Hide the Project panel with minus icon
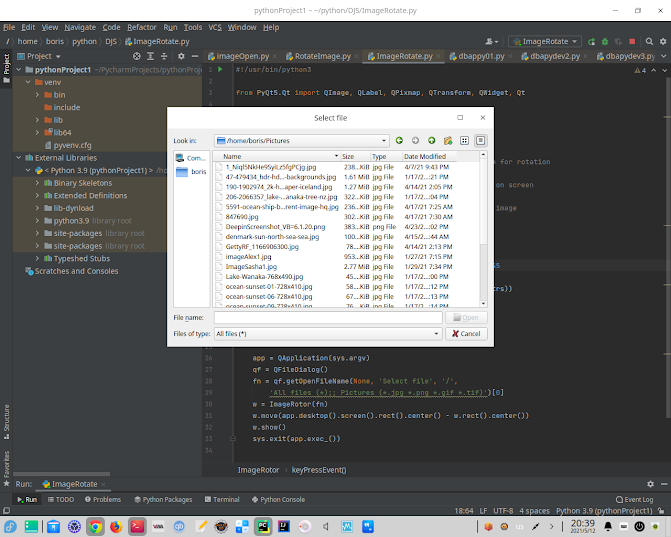 [x=195, y=56]
